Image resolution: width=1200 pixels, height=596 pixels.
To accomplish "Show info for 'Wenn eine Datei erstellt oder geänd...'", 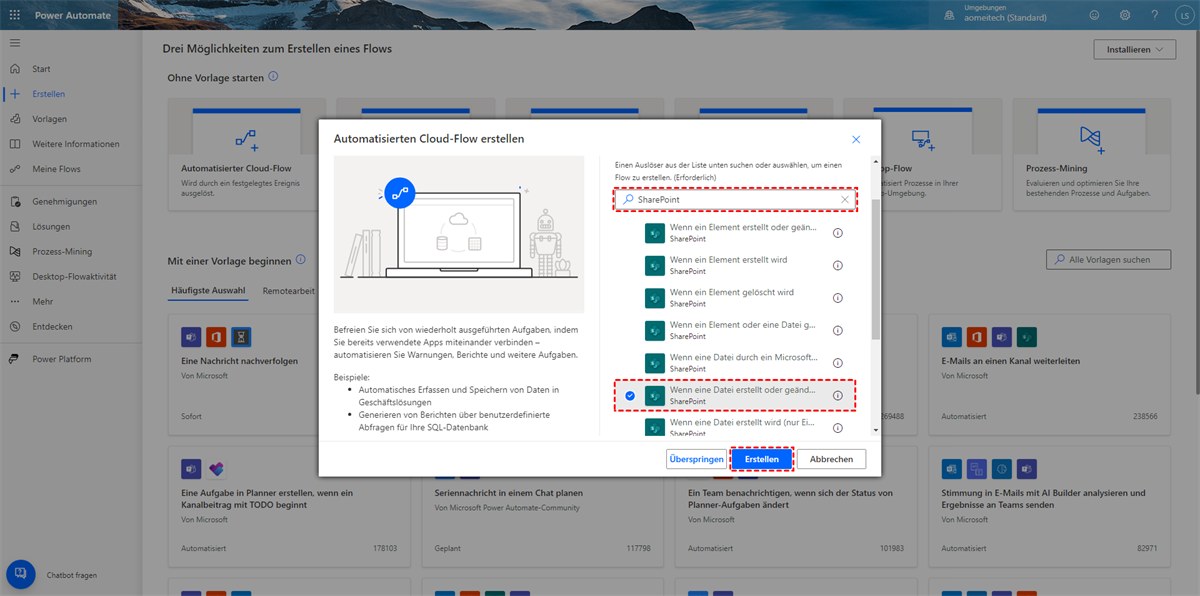I will tap(838, 396).
